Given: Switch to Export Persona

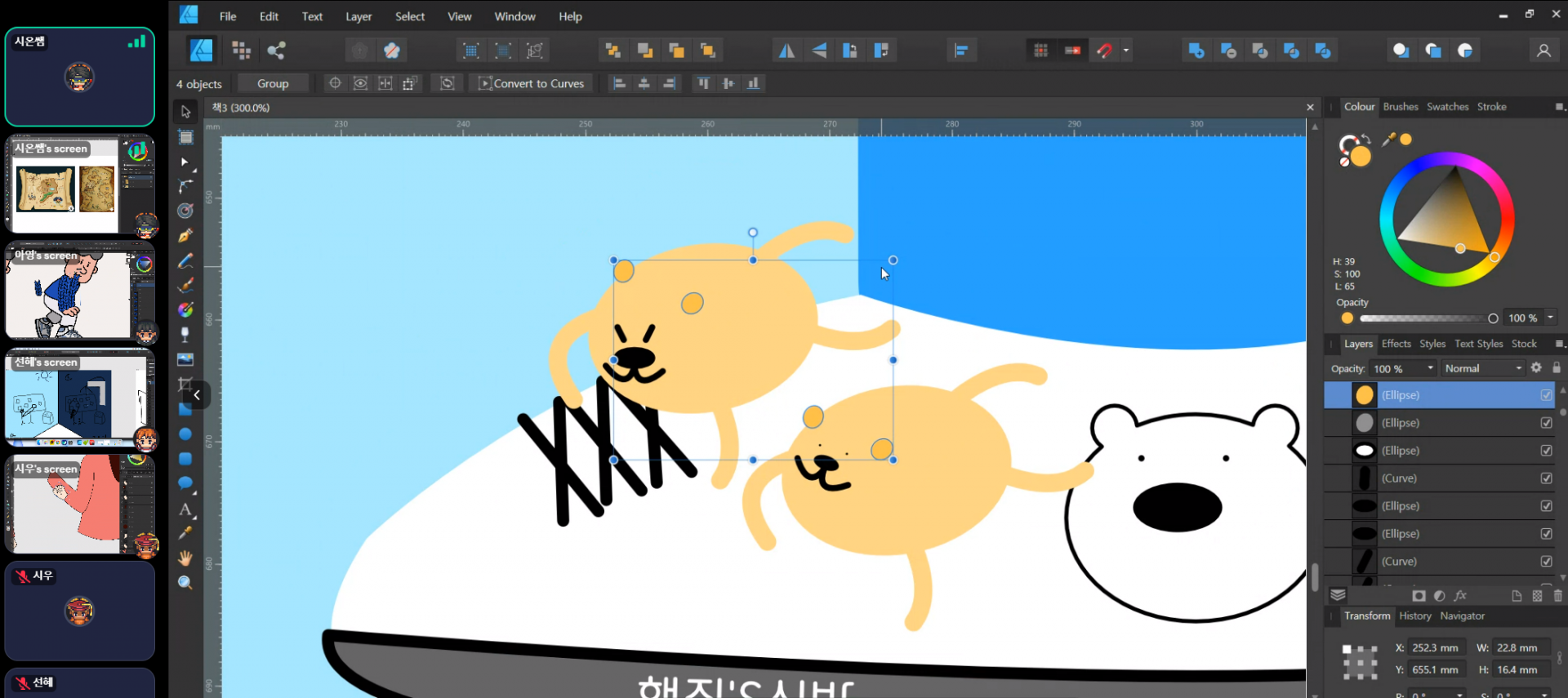Looking at the screenshot, I should [276, 51].
